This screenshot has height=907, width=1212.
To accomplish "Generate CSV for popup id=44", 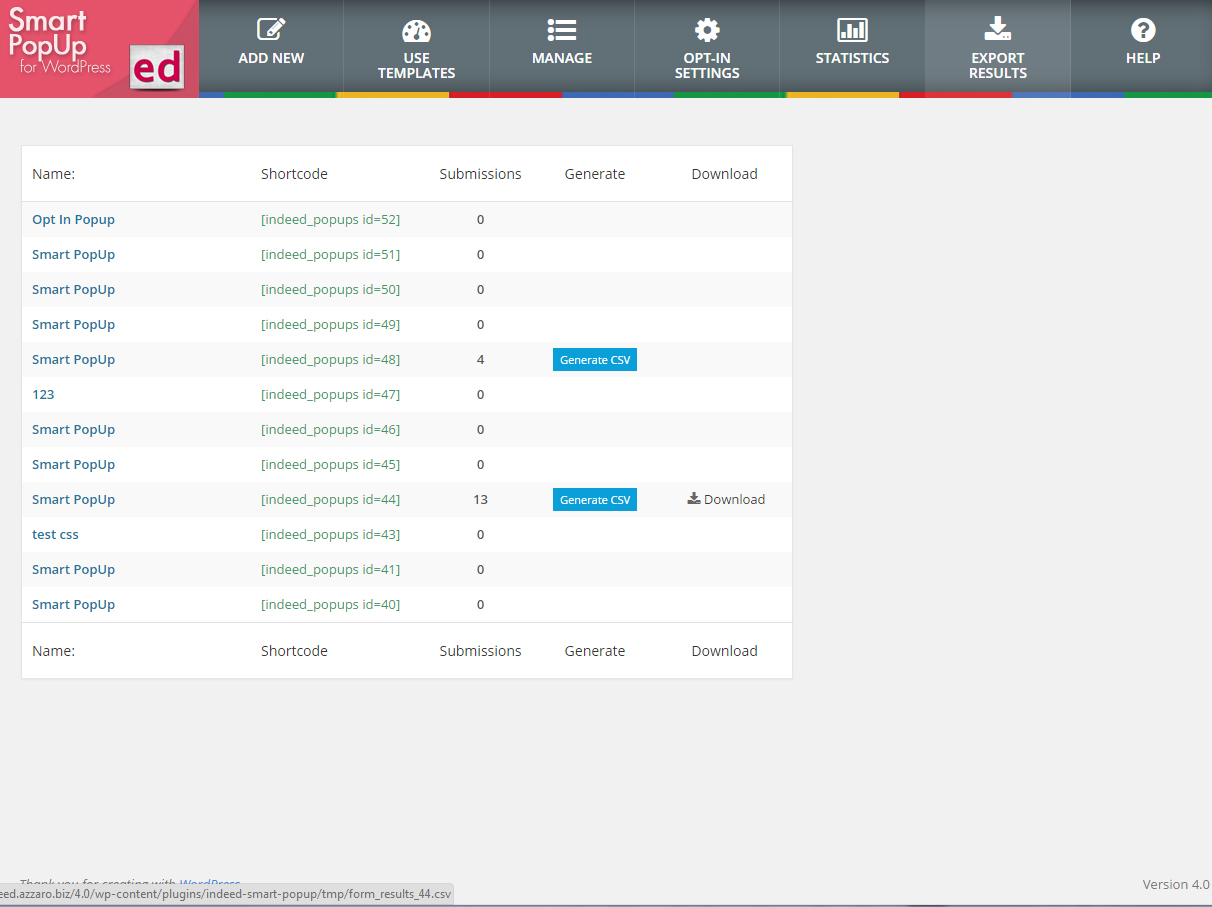I will (595, 500).
